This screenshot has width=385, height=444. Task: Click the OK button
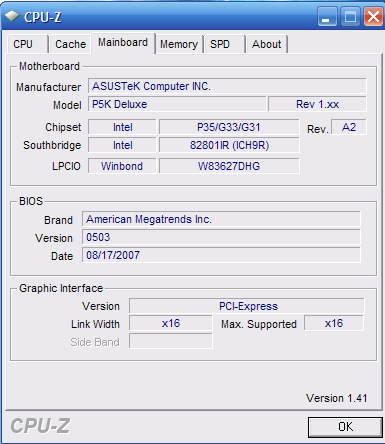coord(345,427)
